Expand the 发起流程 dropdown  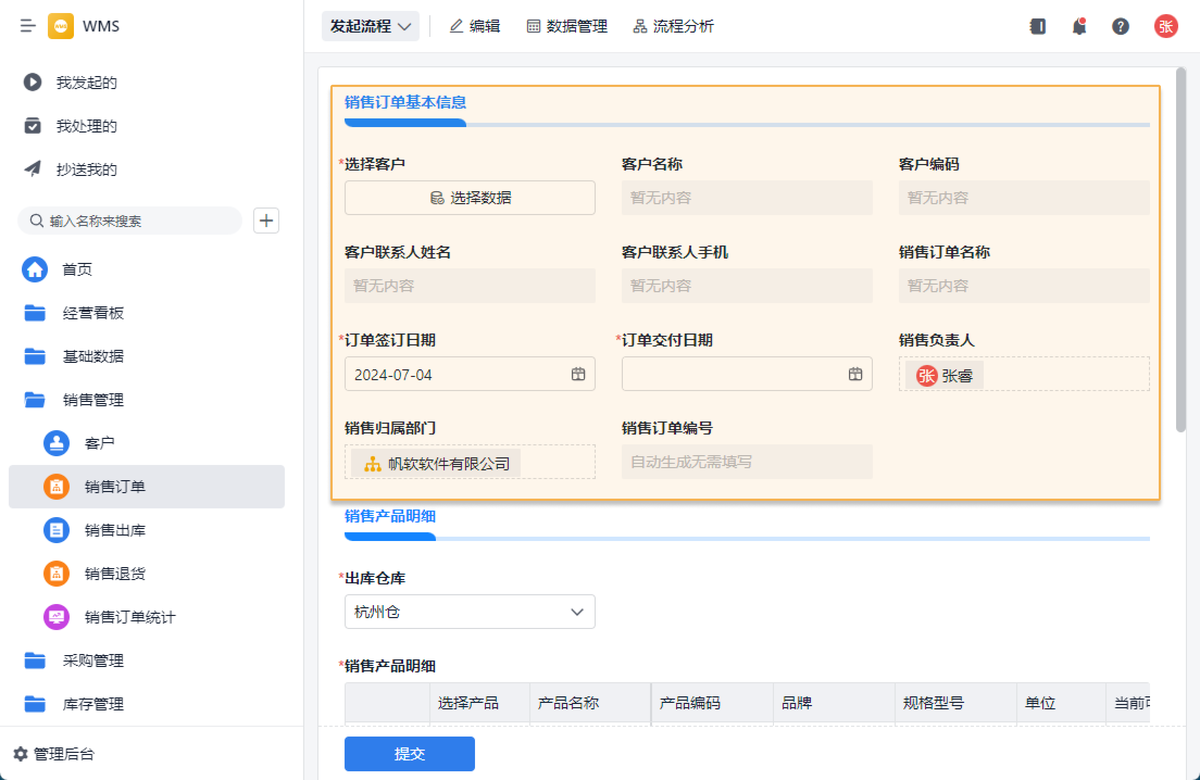(371, 27)
